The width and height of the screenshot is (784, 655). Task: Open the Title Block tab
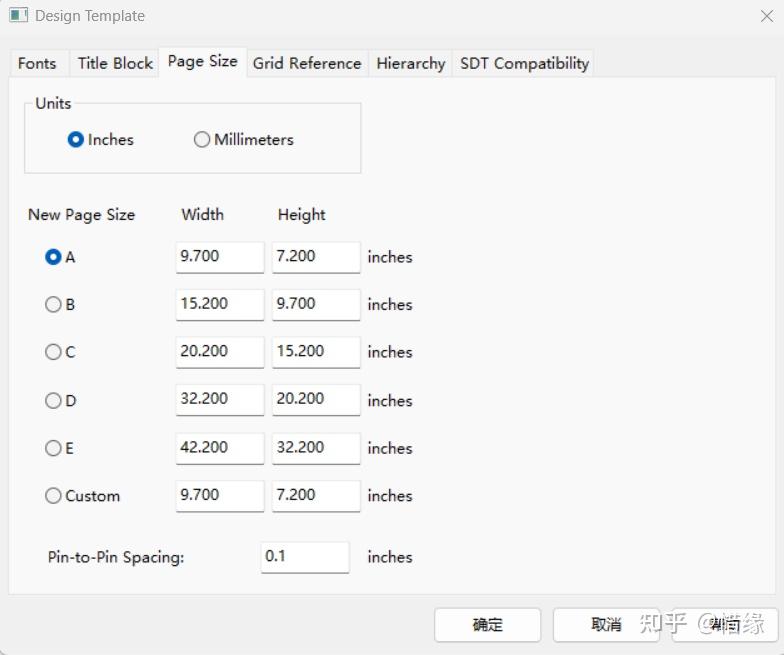(115, 63)
